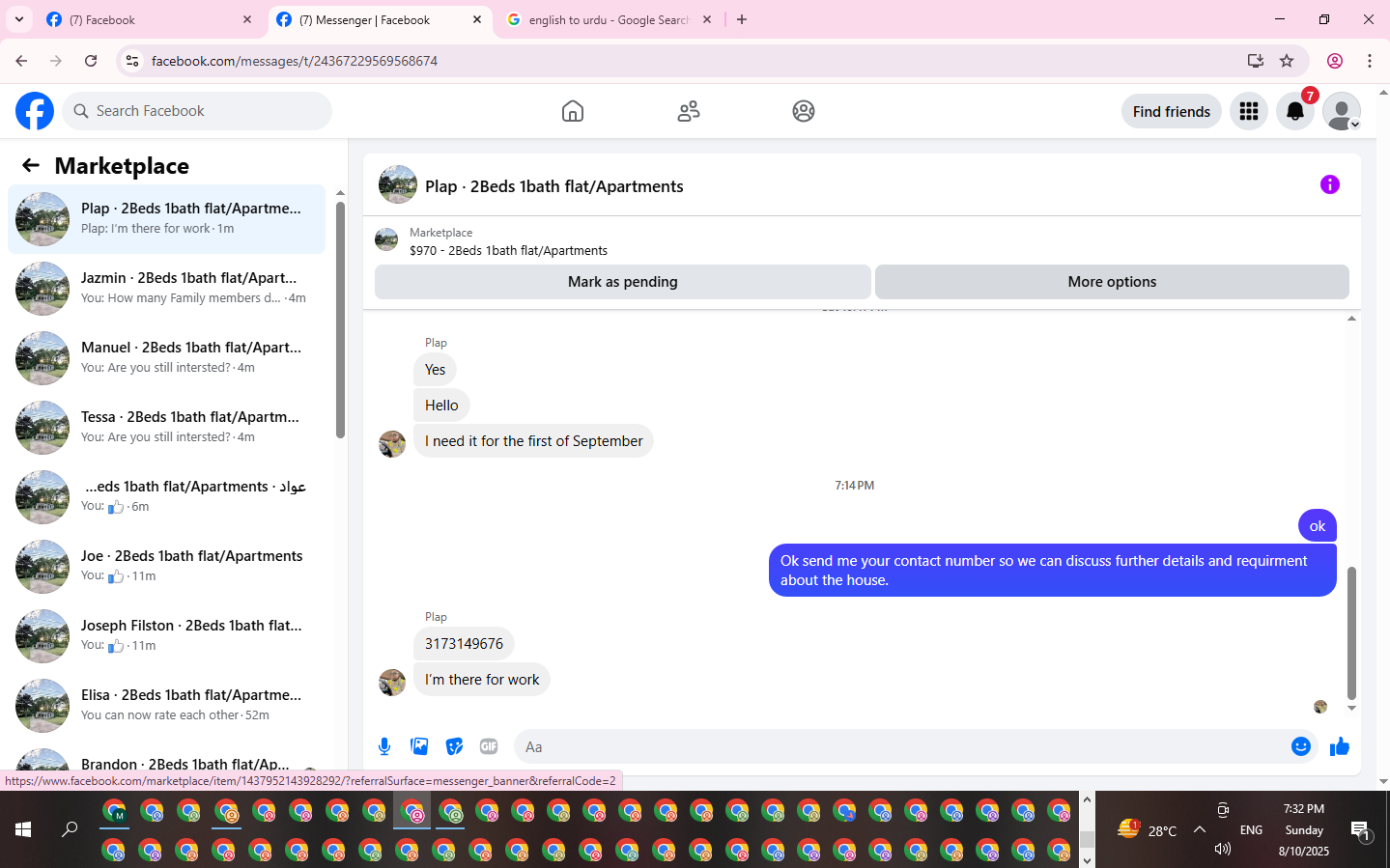Viewport: 1390px width, 868px height.
Task: Open the $970 2Beds listing link
Action: point(508,250)
